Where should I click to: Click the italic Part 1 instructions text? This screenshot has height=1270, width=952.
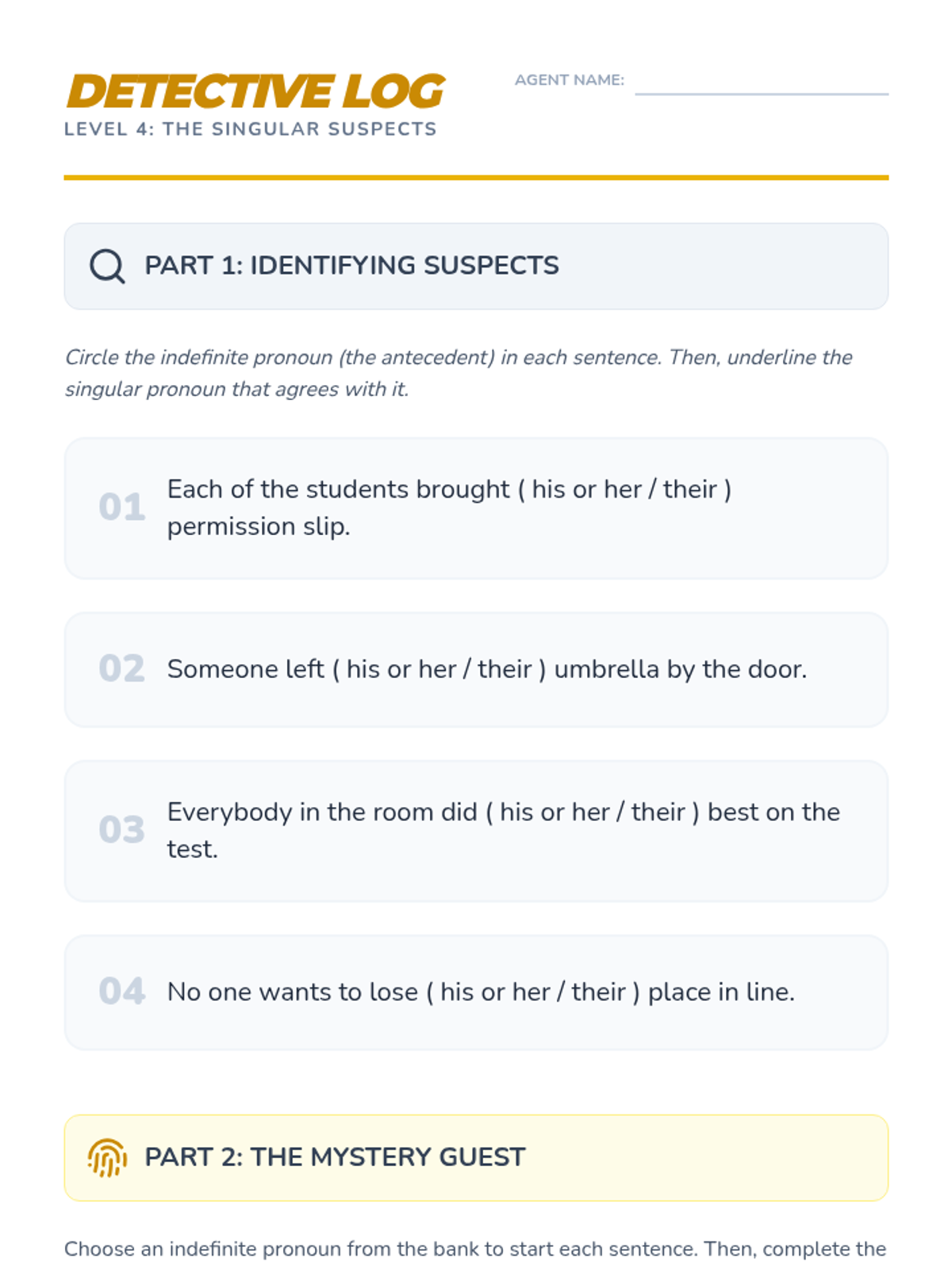coord(459,373)
